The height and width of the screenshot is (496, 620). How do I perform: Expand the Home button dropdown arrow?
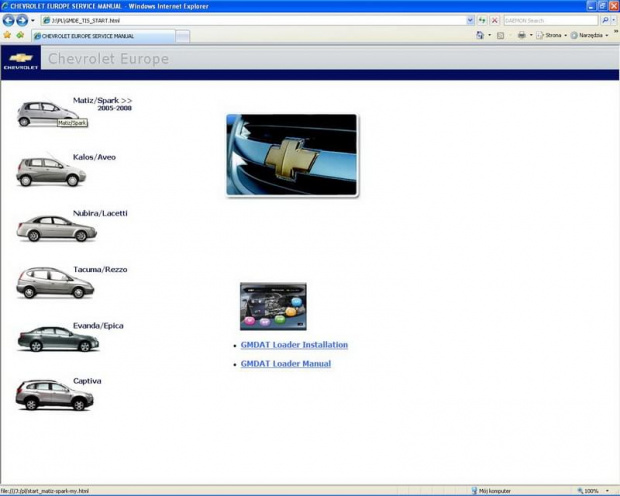tap(490, 35)
